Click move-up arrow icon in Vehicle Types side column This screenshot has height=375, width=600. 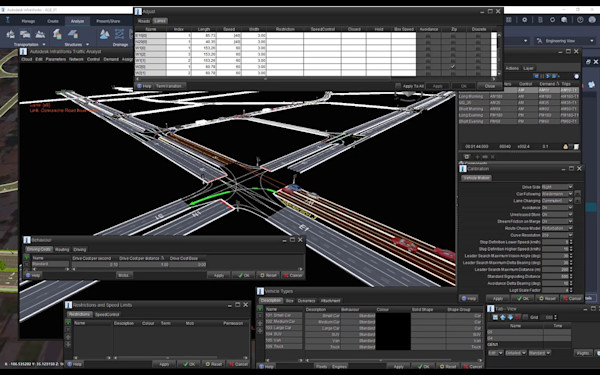[260, 323]
